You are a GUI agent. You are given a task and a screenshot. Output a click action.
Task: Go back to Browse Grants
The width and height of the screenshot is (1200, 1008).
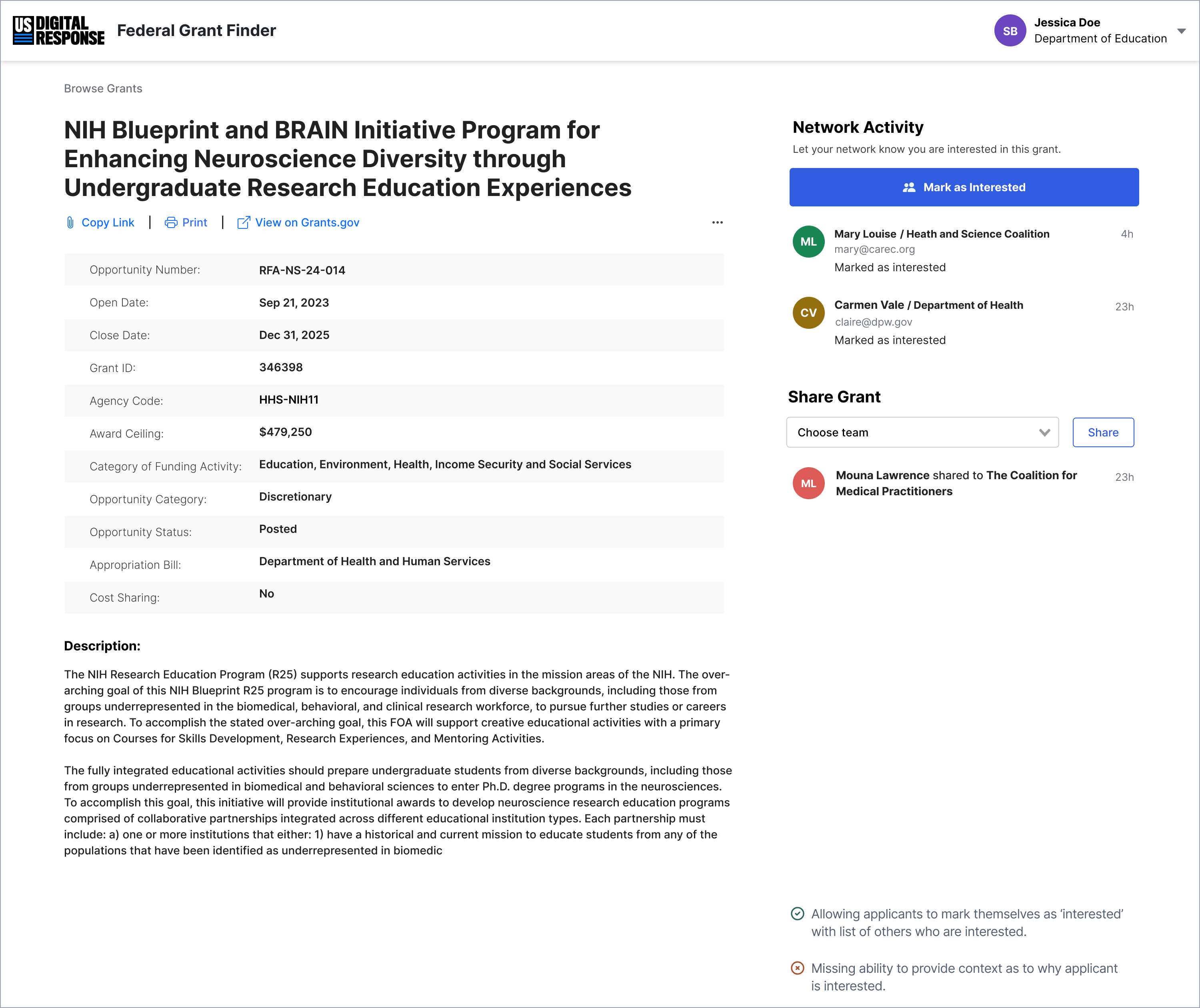(103, 88)
